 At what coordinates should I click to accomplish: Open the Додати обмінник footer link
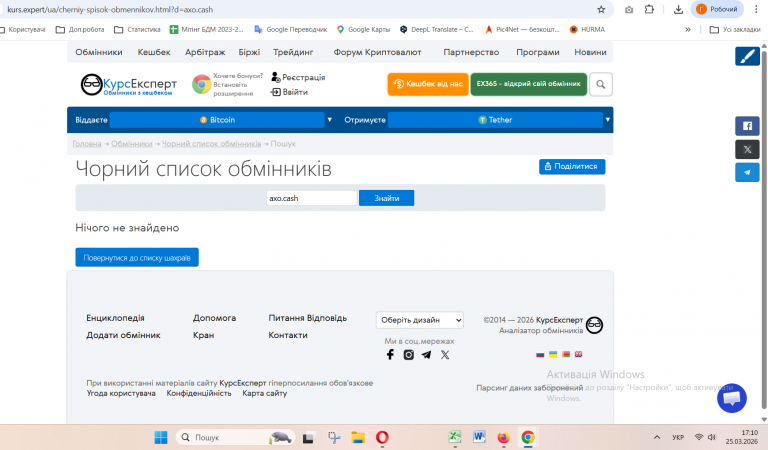[123, 335]
